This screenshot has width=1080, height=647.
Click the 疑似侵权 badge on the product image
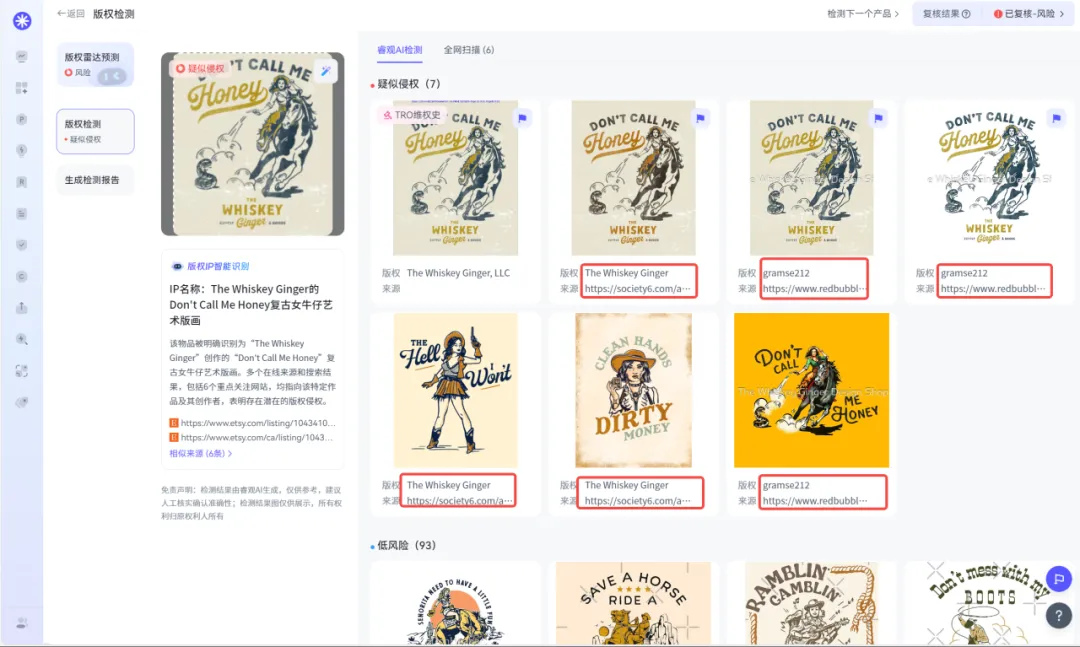coord(200,68)
